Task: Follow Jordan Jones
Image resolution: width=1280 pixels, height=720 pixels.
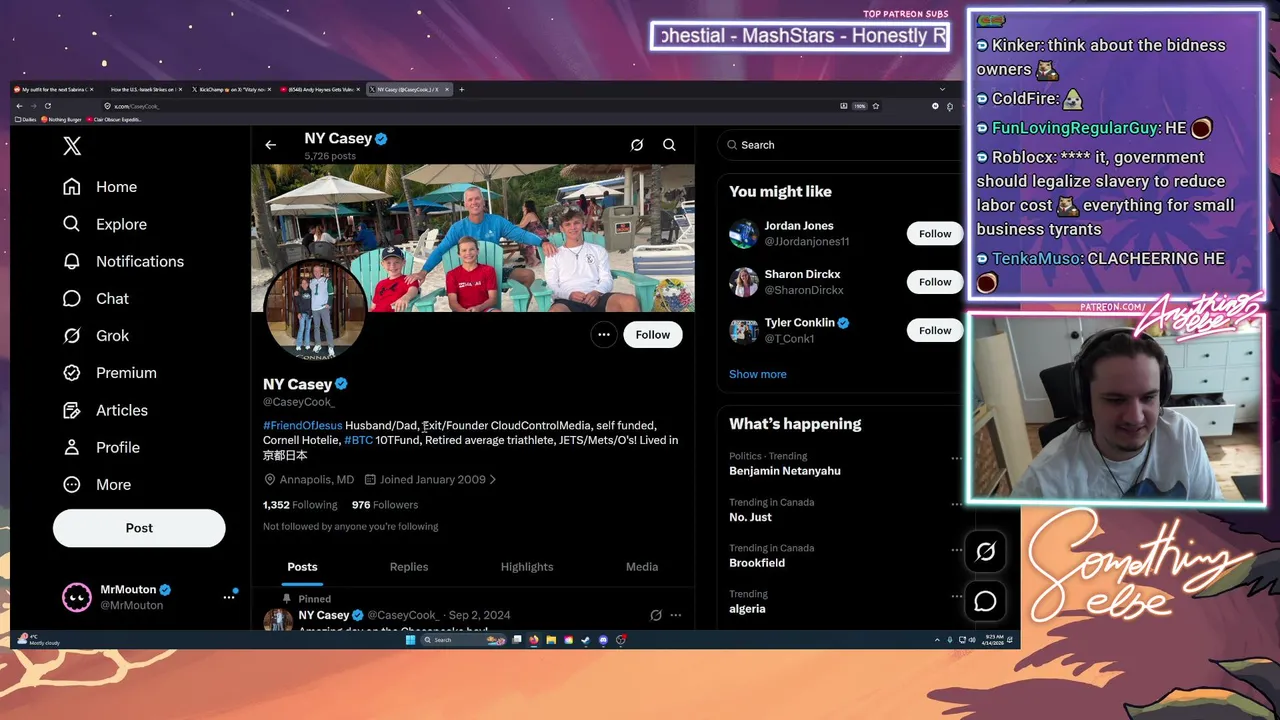Action: pos(935,234)
